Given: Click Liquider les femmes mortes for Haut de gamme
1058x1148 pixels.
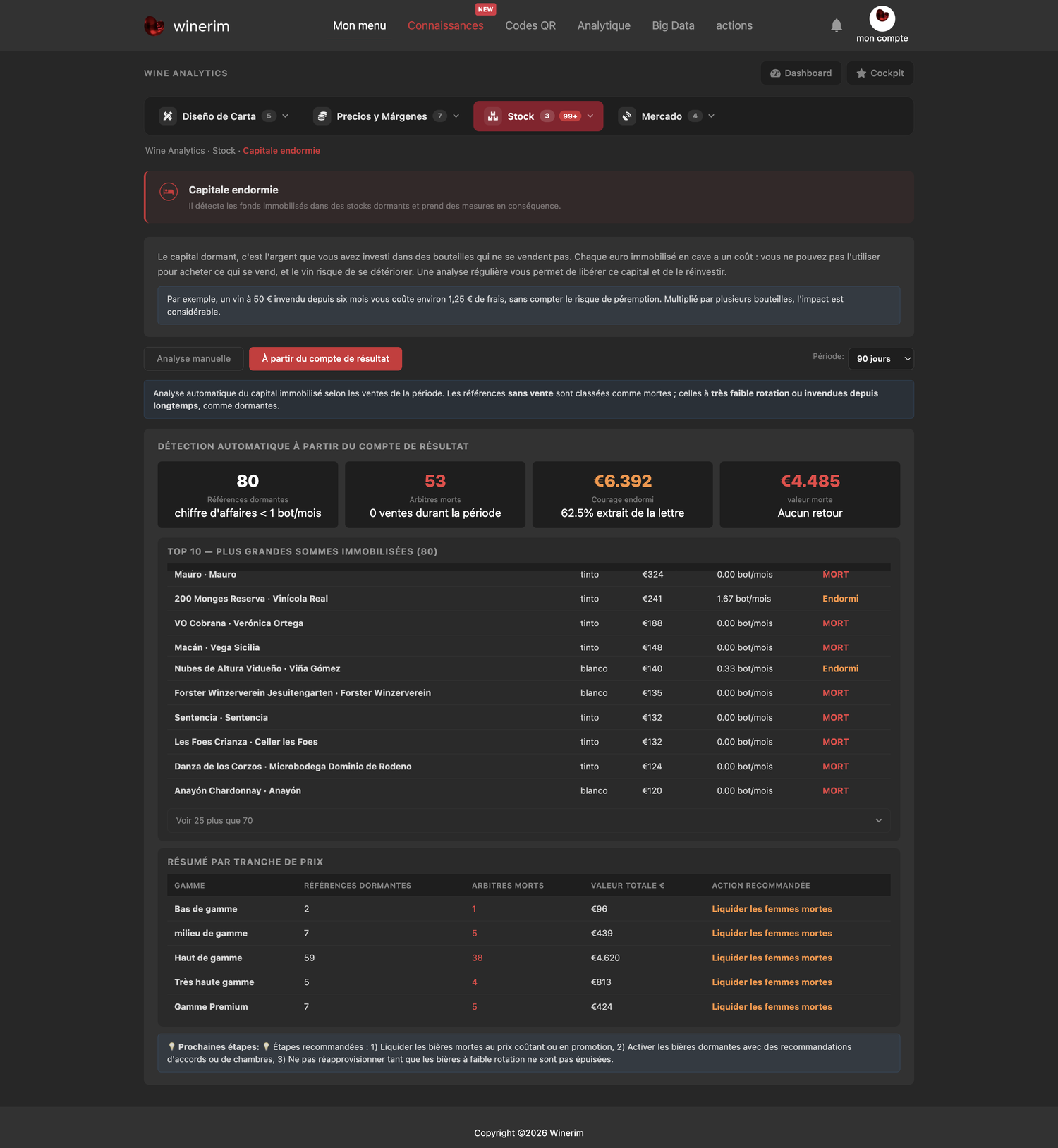Looking at the screenshot, I should (x=772, y=958).
